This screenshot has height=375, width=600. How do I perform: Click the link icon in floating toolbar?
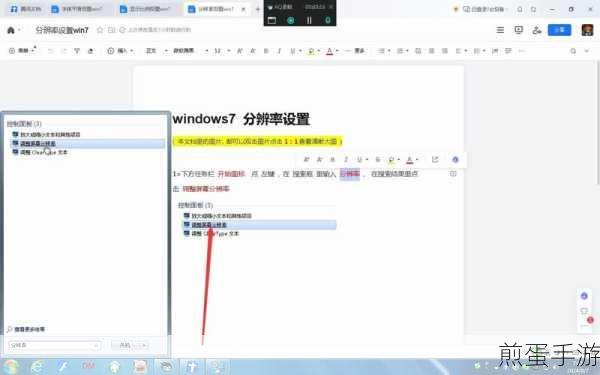(435, 160)
